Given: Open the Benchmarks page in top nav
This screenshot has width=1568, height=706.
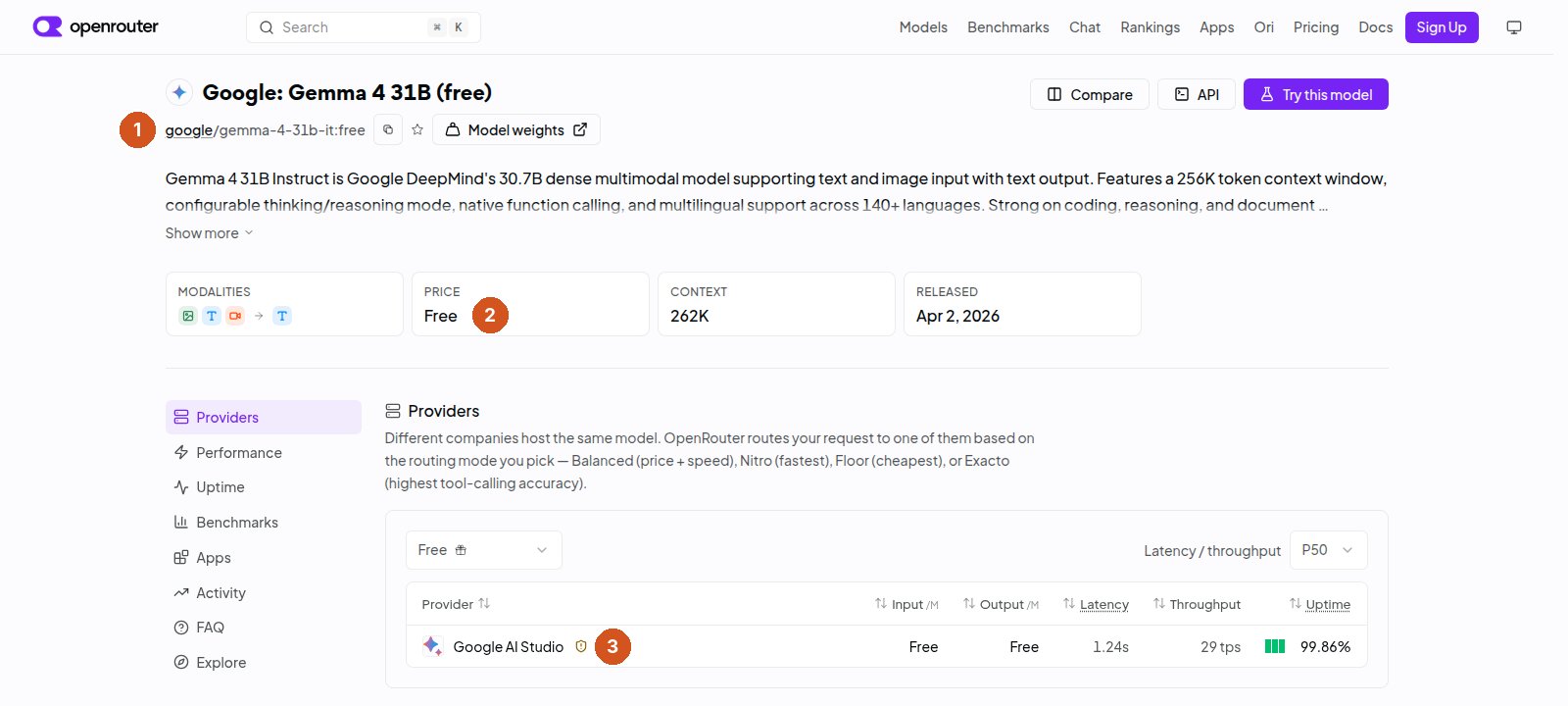Looking at the screenshot, I should [x=1007, y=27].
